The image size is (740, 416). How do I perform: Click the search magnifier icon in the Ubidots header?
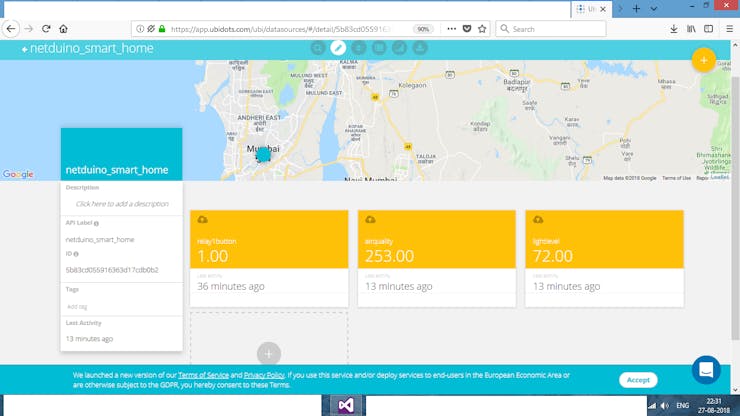tap(318, 48)
